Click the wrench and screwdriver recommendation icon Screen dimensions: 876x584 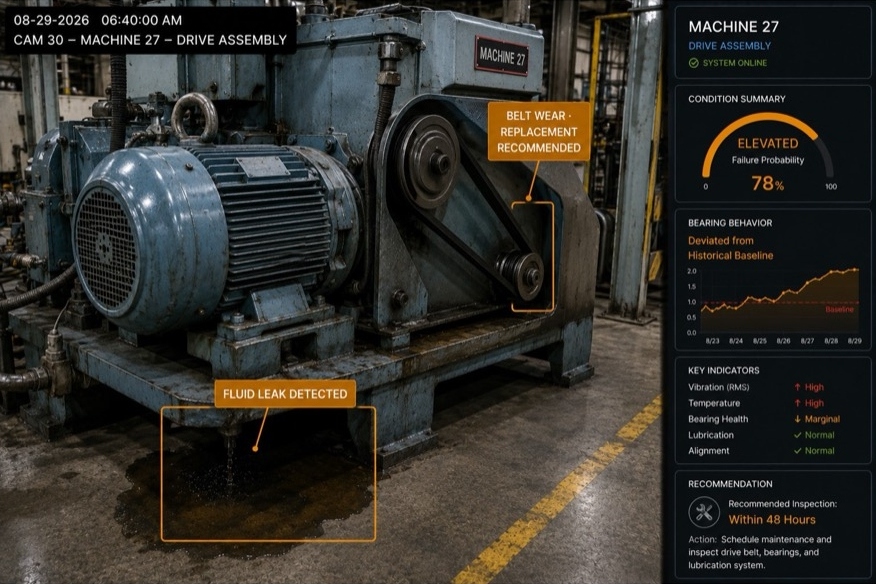point(704,512)
